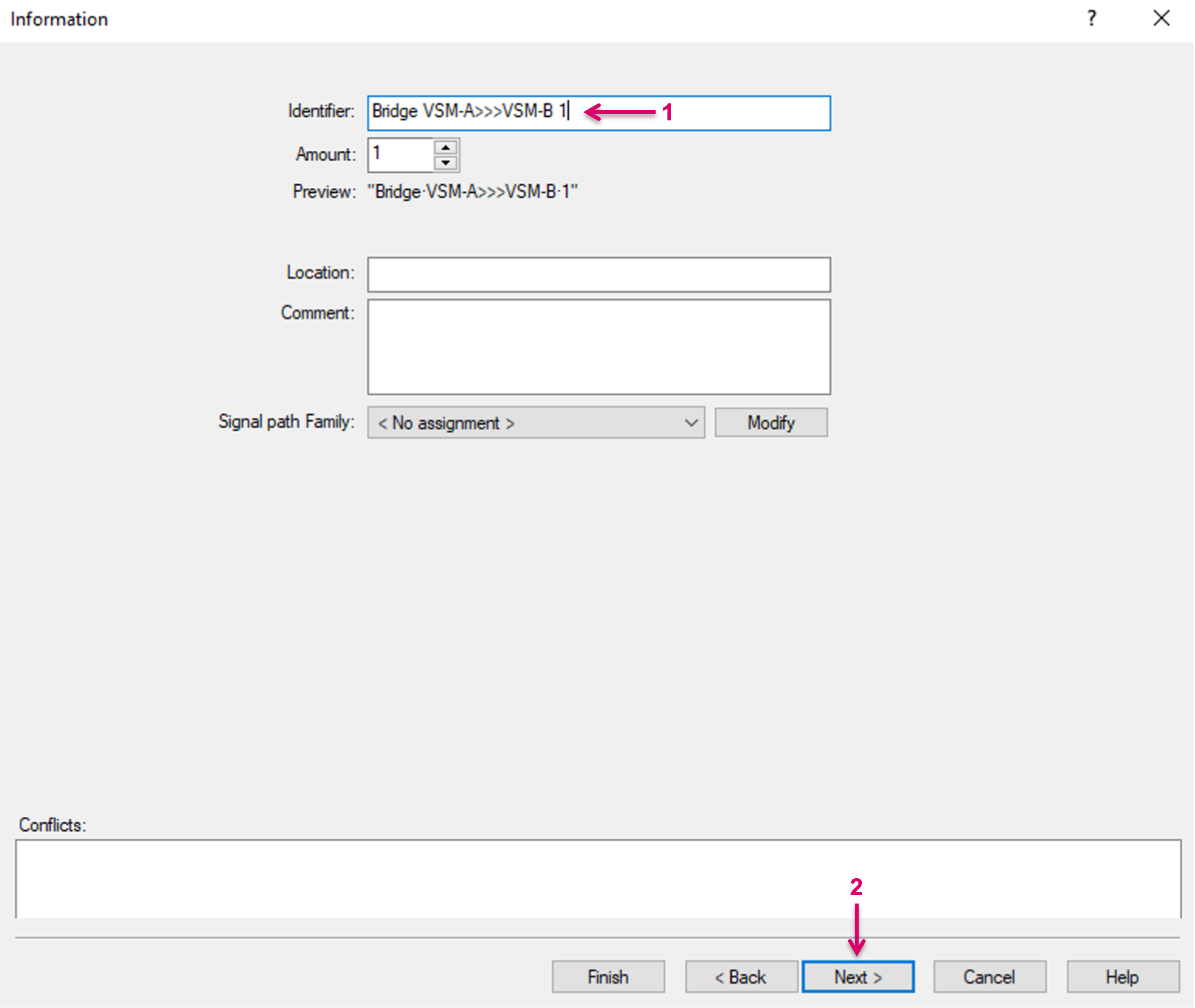Screen dimensions: 1195x1008
Task: Open the Signal path Family dropdown
Action: (x=536, y=423)
